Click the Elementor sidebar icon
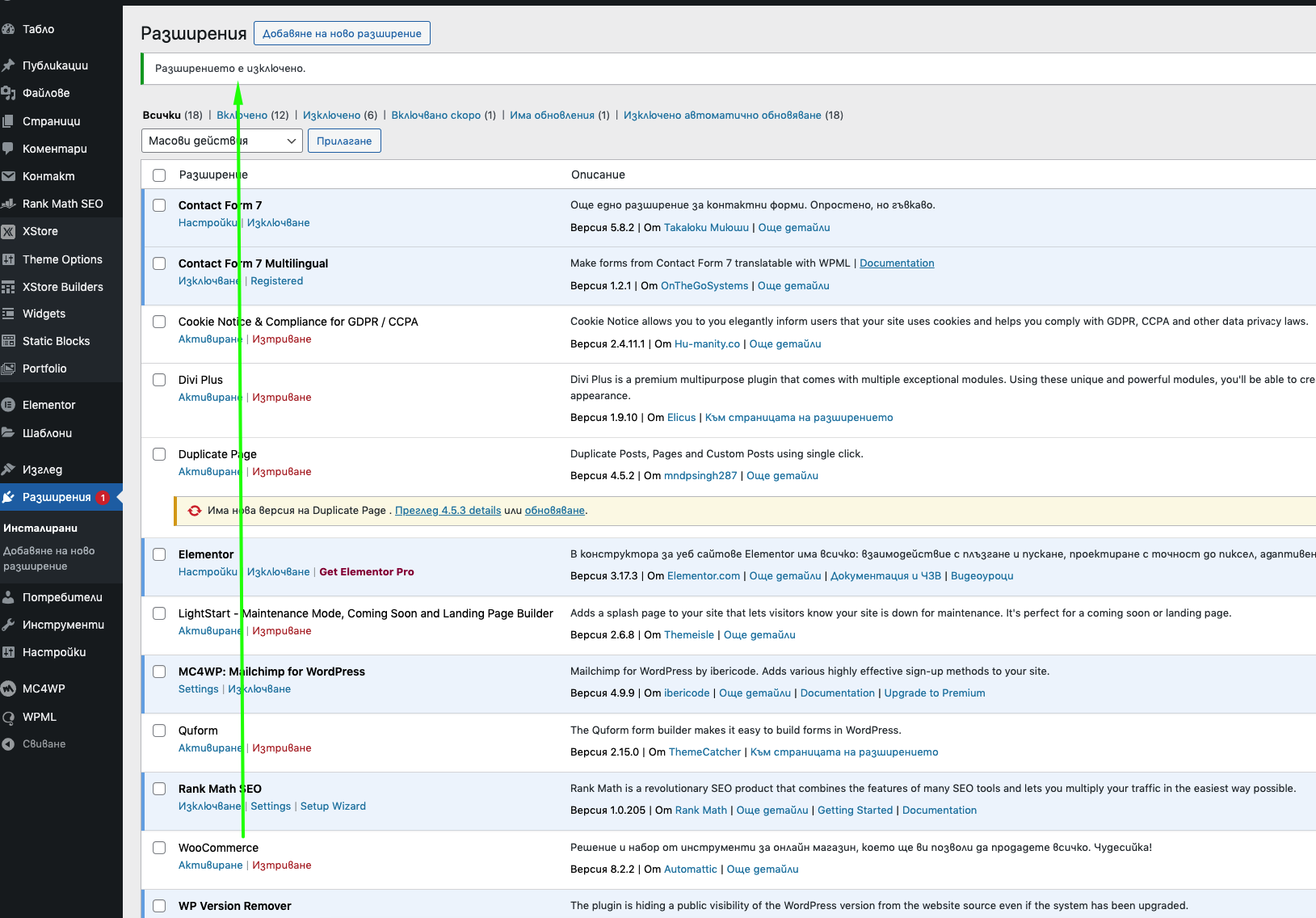 (x=8, y=405)
